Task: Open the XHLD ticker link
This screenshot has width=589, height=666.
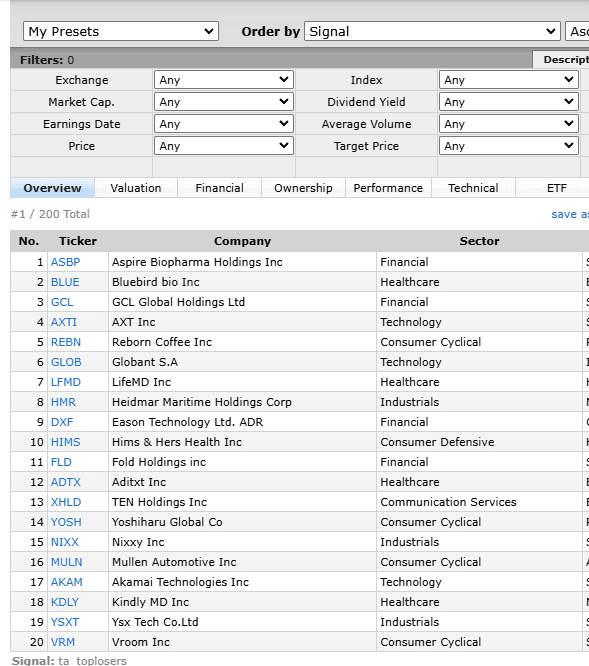Action: tap(66, 502)
